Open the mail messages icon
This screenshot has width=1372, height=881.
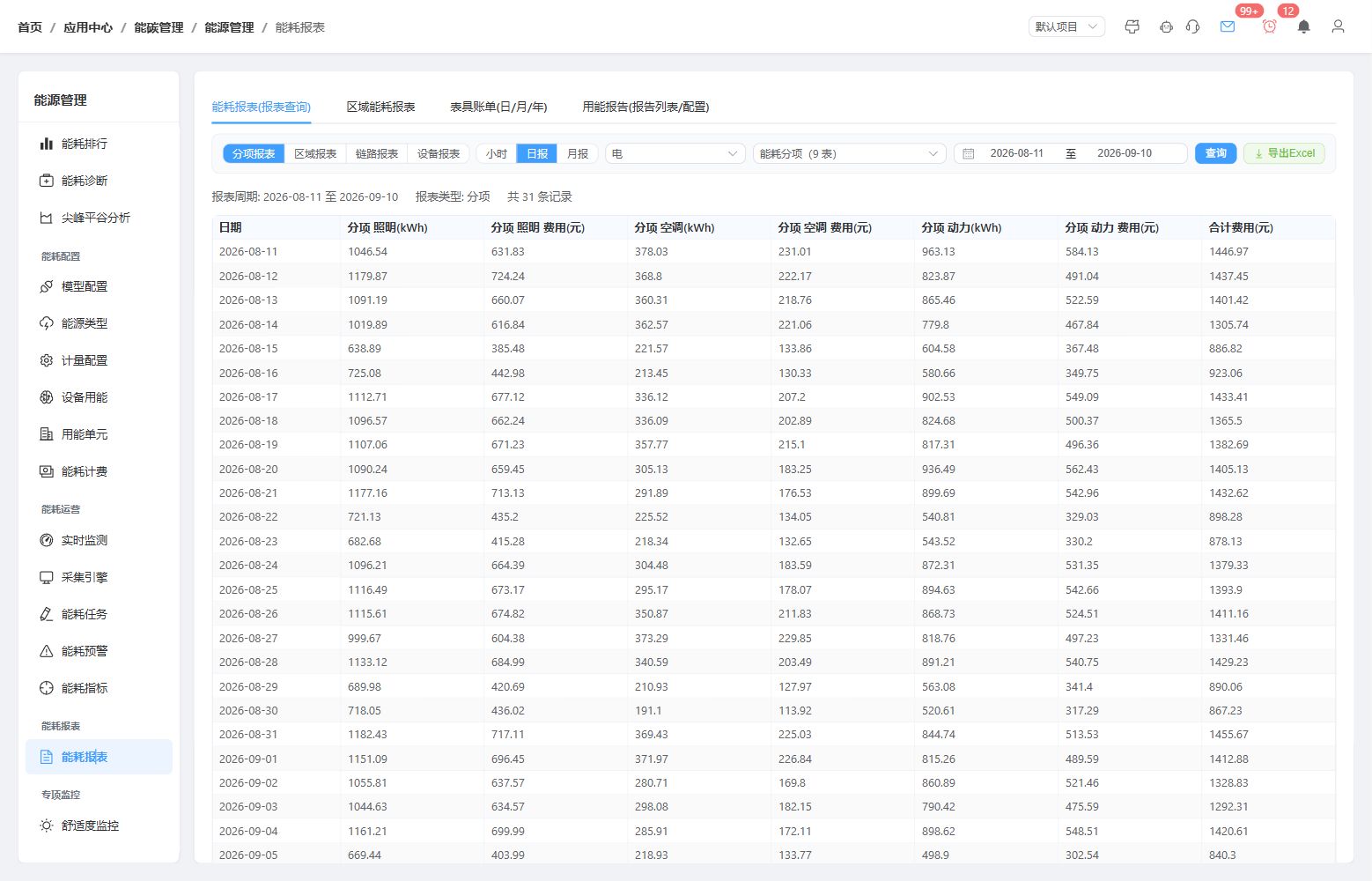click(x=1228, y=26)
